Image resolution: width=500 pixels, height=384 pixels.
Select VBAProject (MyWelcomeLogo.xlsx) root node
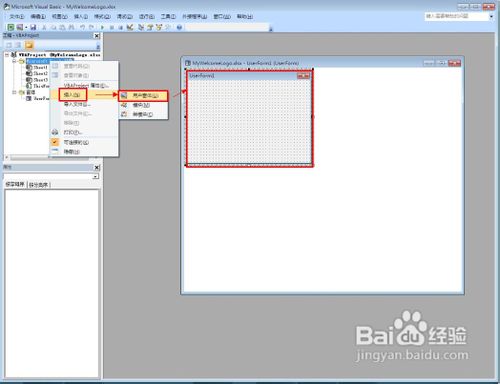(x=56, y=55)
